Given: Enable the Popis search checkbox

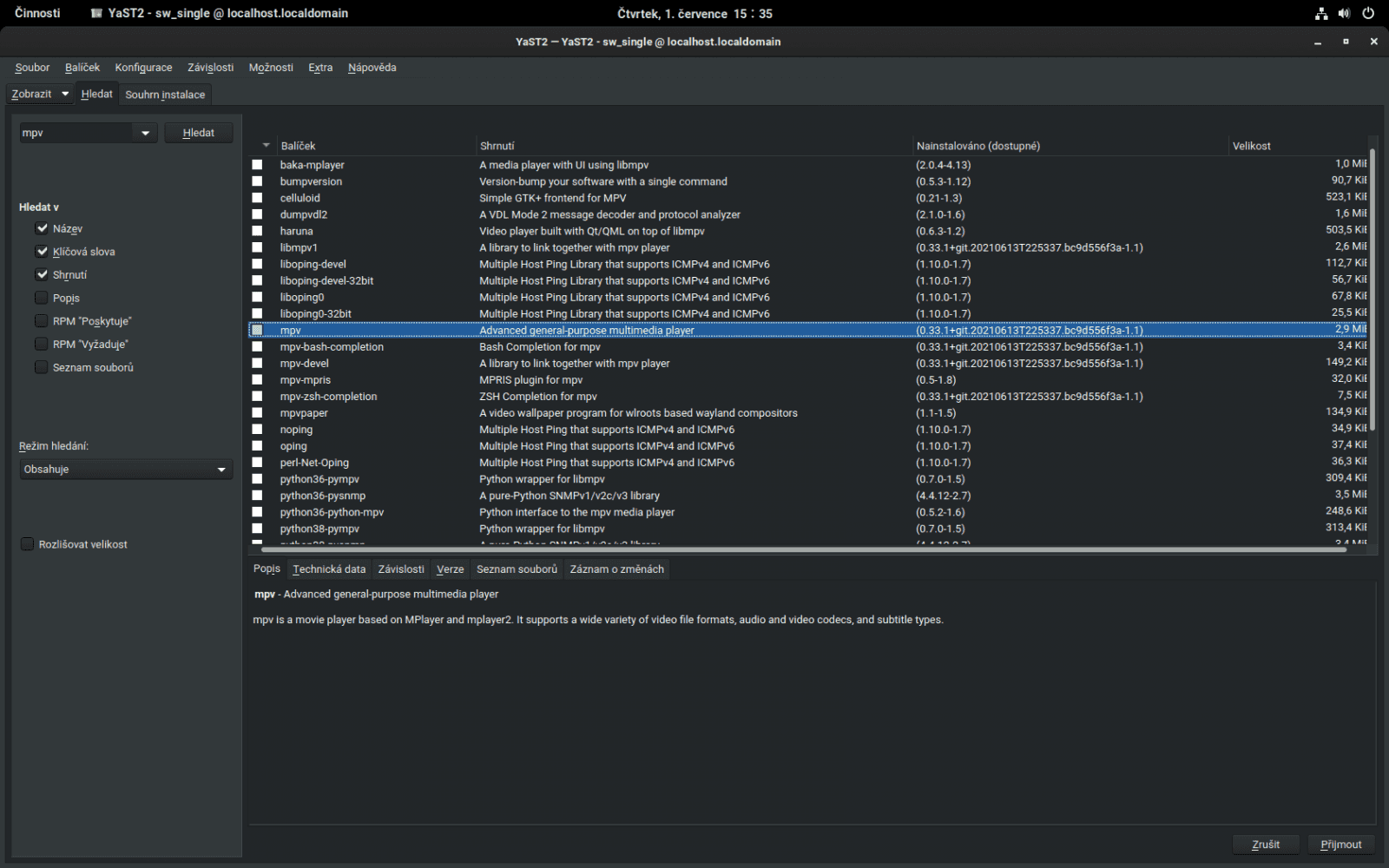Looking at the screenshot, I should 41,297.
